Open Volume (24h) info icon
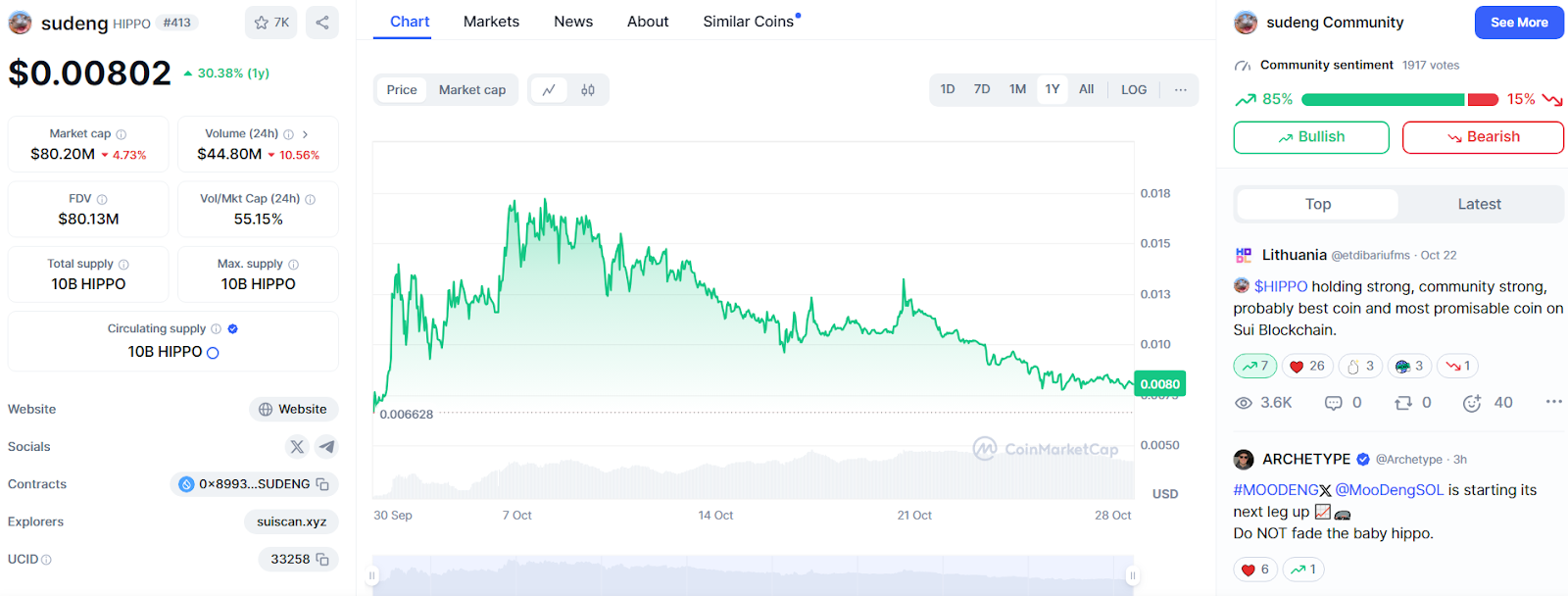This screenshot has height=596, width=1568. (x=288, y=134)
